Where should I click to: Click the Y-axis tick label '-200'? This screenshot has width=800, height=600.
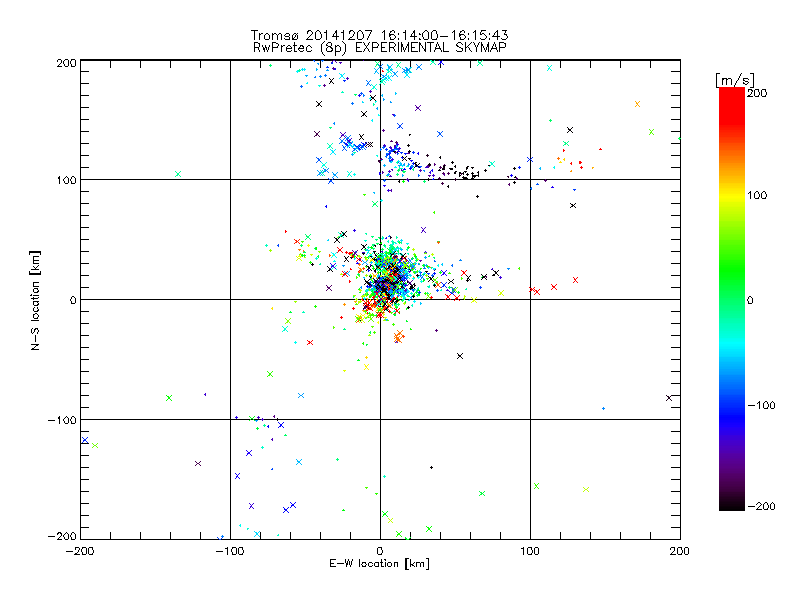[x=62, y=536]
